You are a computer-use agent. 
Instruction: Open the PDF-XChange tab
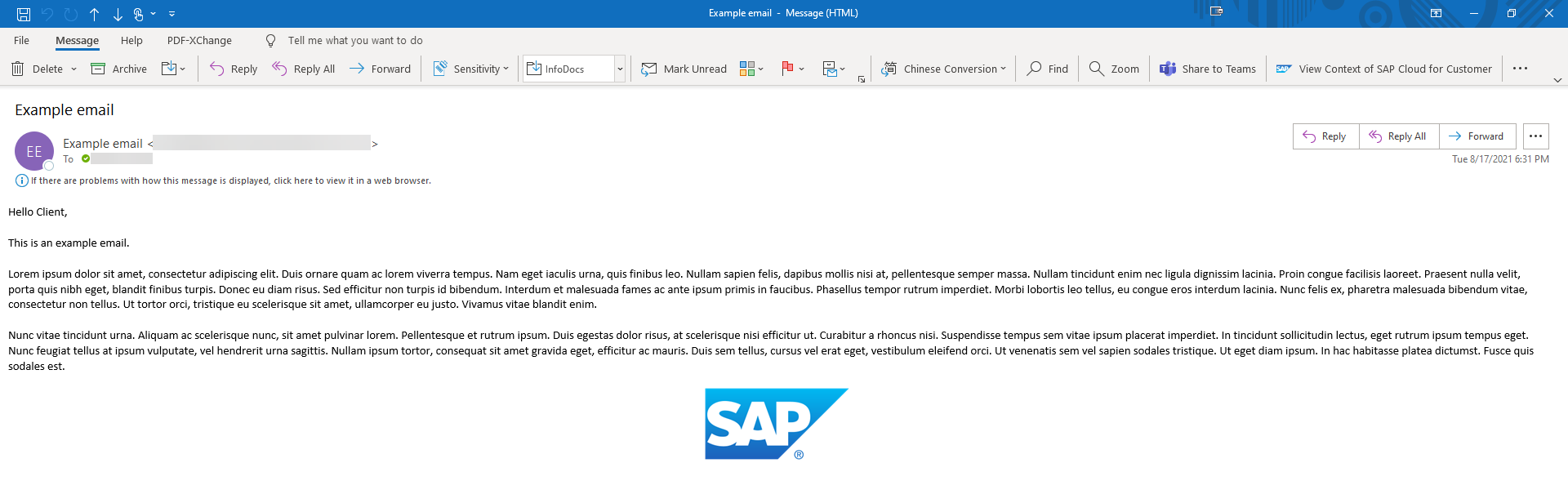199,40
